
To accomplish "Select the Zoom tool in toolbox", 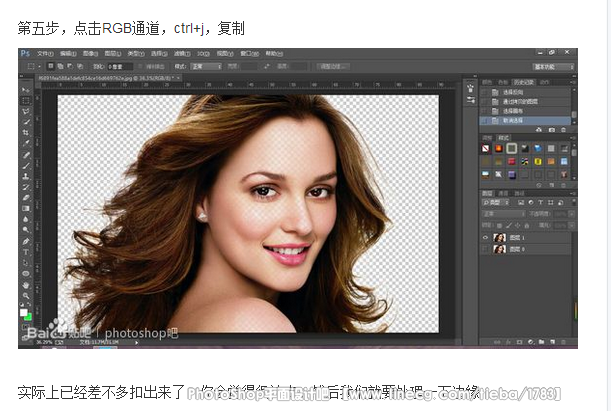I will (26, 296).
